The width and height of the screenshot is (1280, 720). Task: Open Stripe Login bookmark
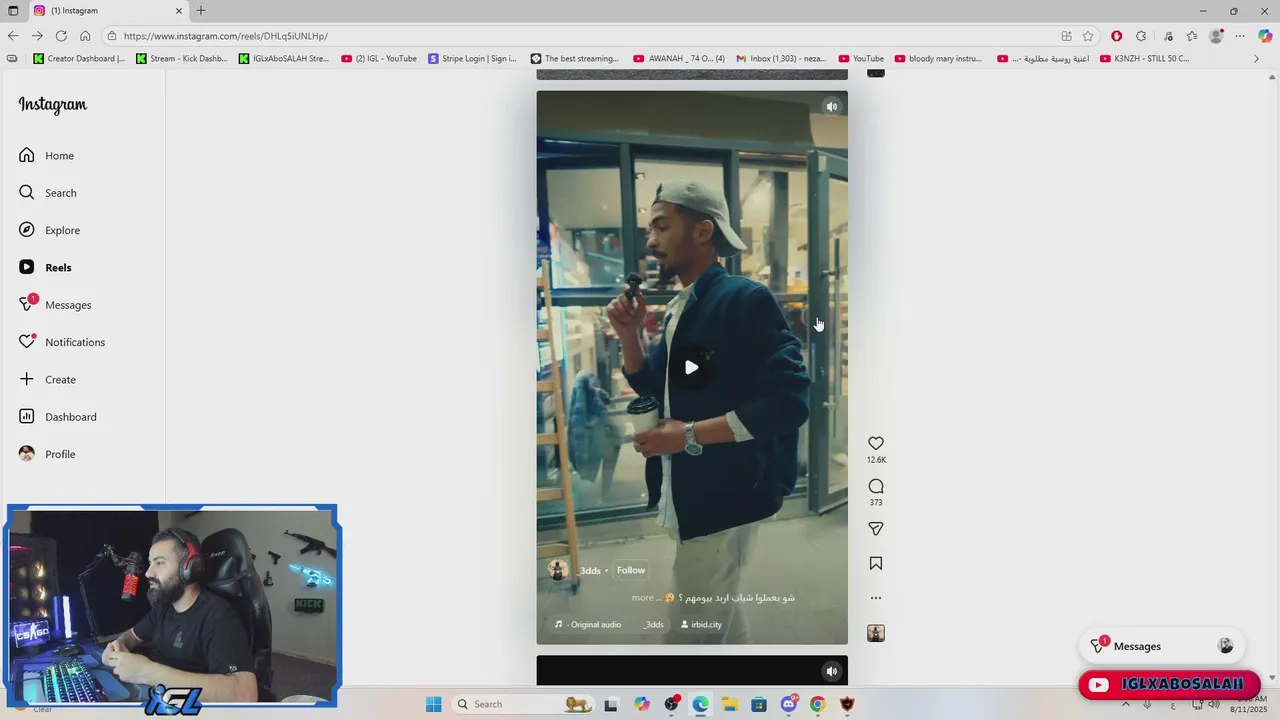tap(472, 58)
